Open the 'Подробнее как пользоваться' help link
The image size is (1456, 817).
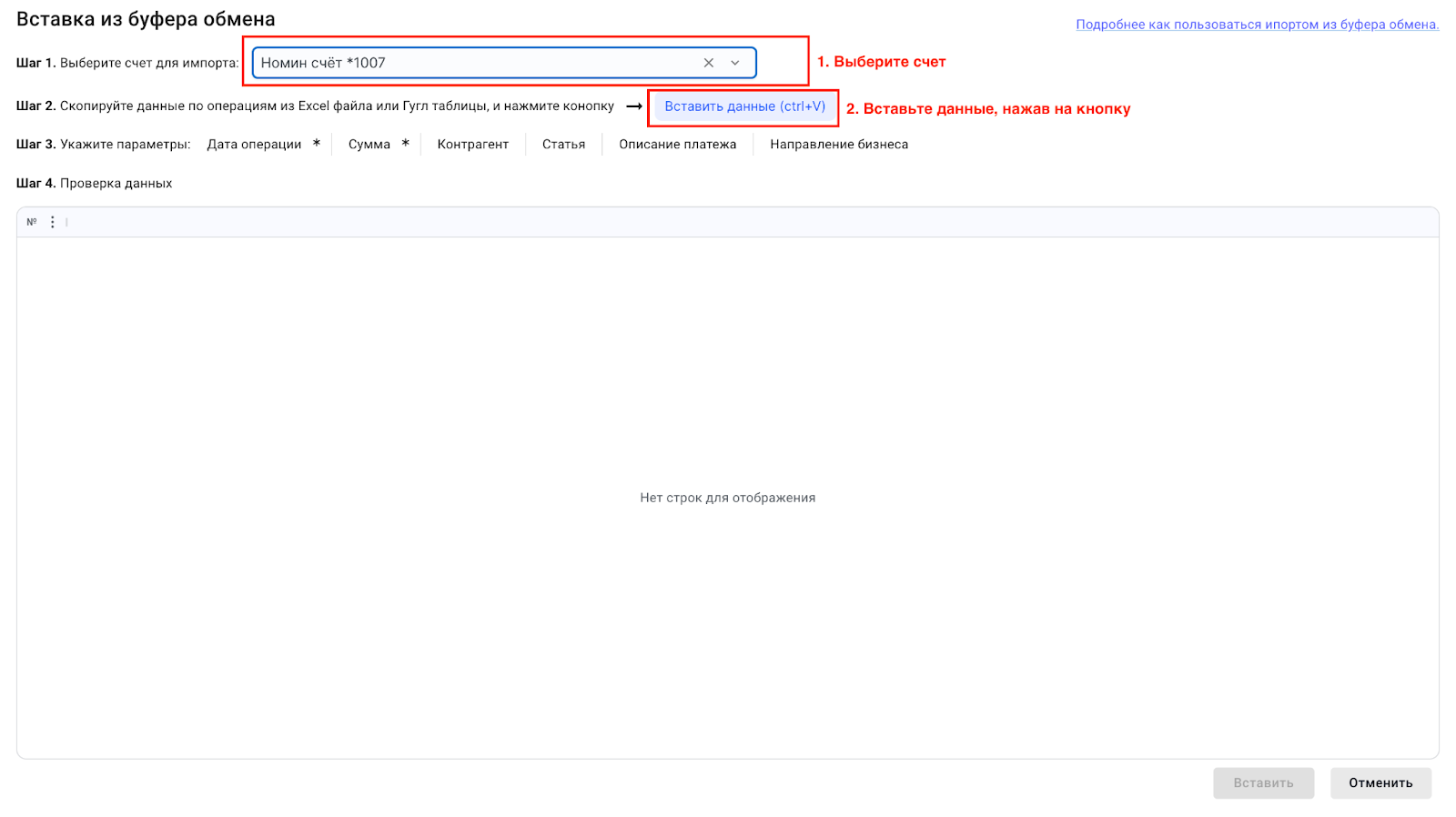(1257, 25)
